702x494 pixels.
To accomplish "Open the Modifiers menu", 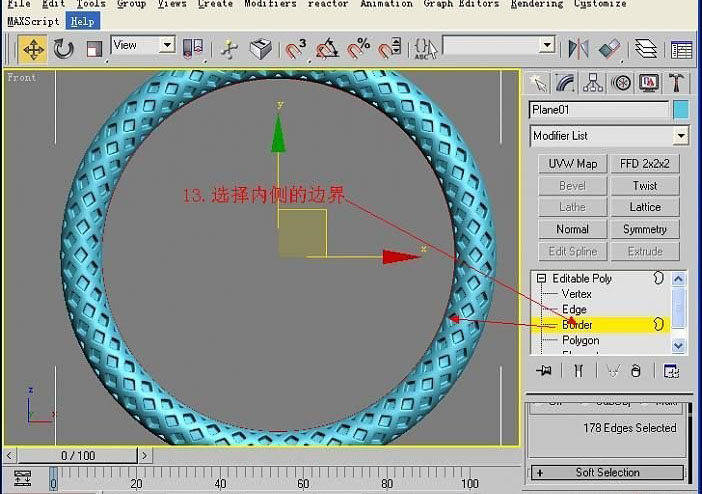I will point(270,4).
